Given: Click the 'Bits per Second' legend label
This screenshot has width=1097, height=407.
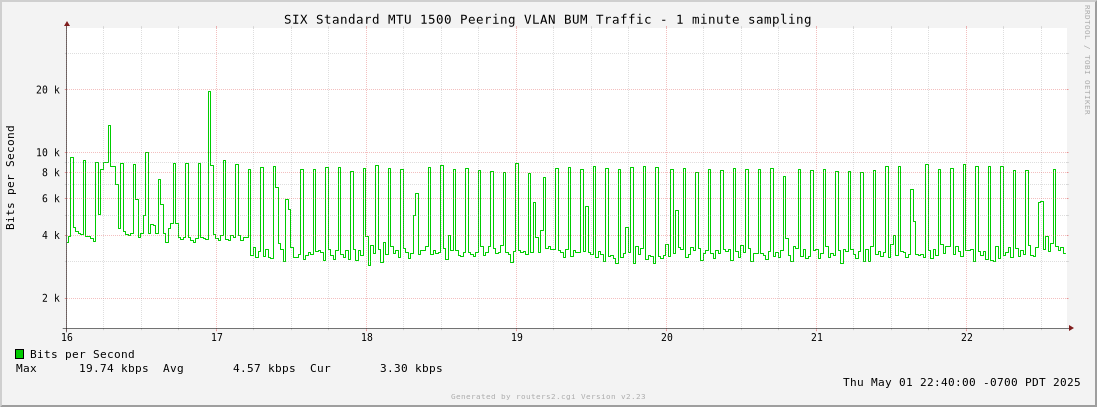Looking at the screenshot, I should point(82,355).
